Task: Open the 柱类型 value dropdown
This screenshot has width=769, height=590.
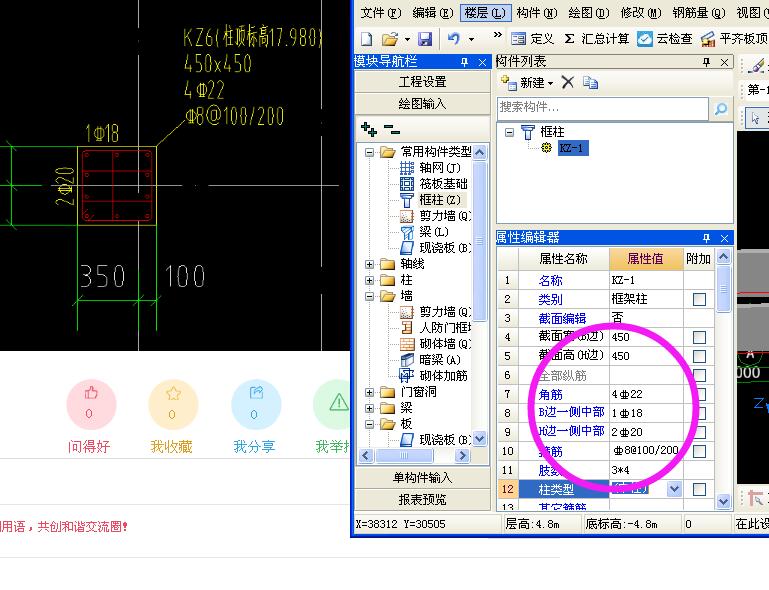Action: point(674,489)
